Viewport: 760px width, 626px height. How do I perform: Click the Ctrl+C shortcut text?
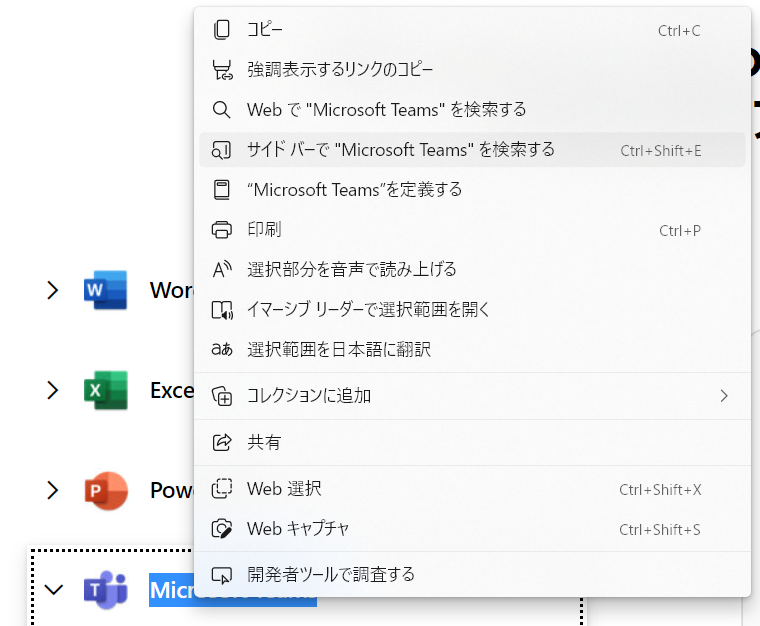tap(679, 31)
